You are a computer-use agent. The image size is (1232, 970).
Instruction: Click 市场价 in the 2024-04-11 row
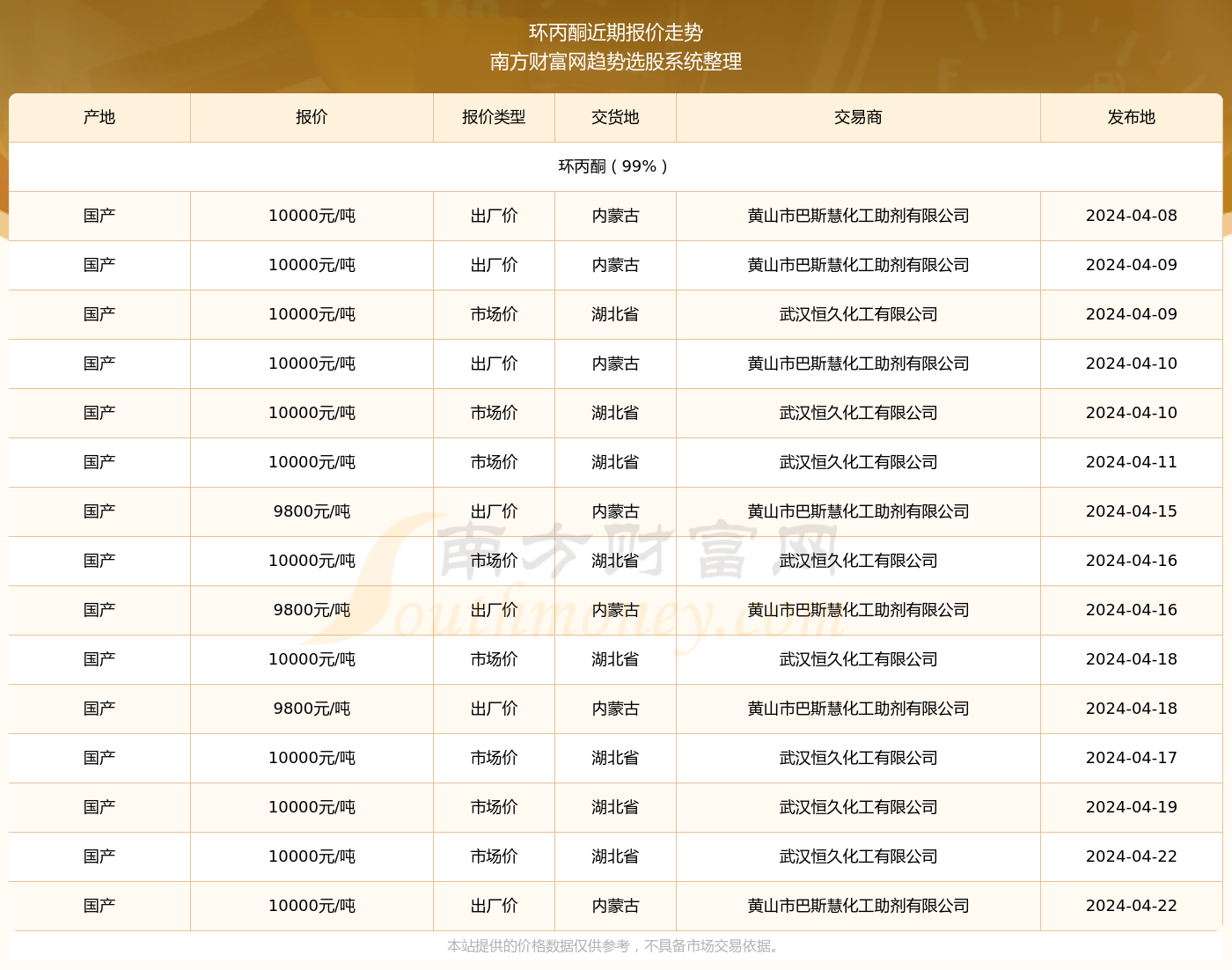click(494, 462)
